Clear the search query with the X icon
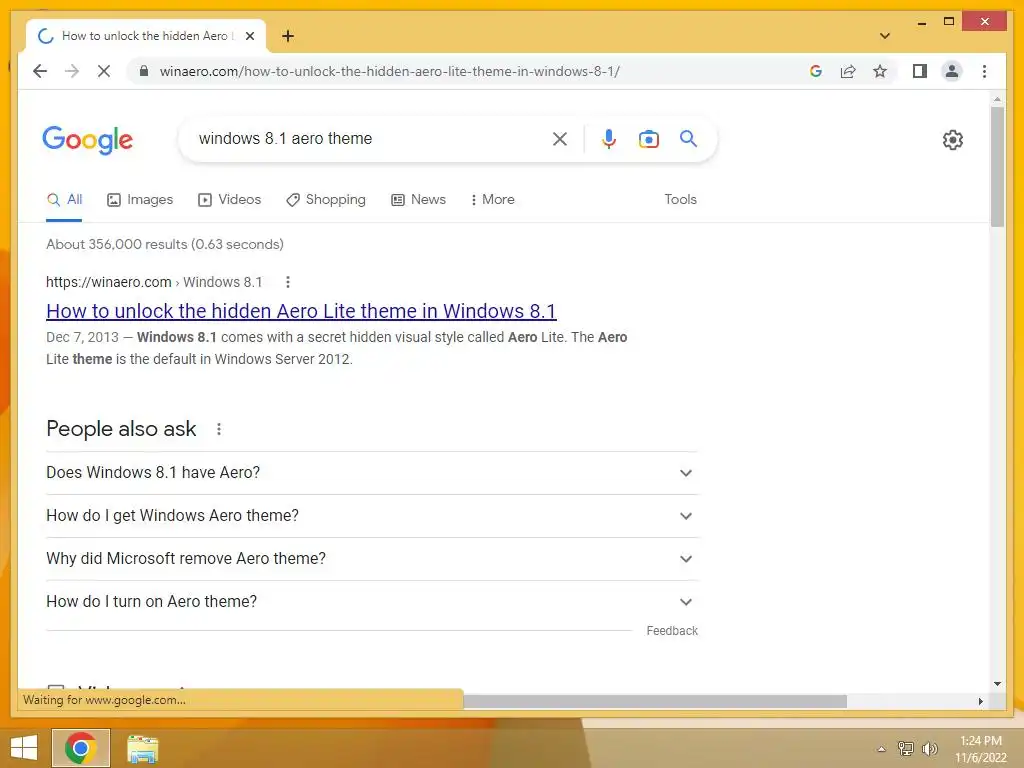Screen dimensions: 1024x768 [x=560, y=138]
